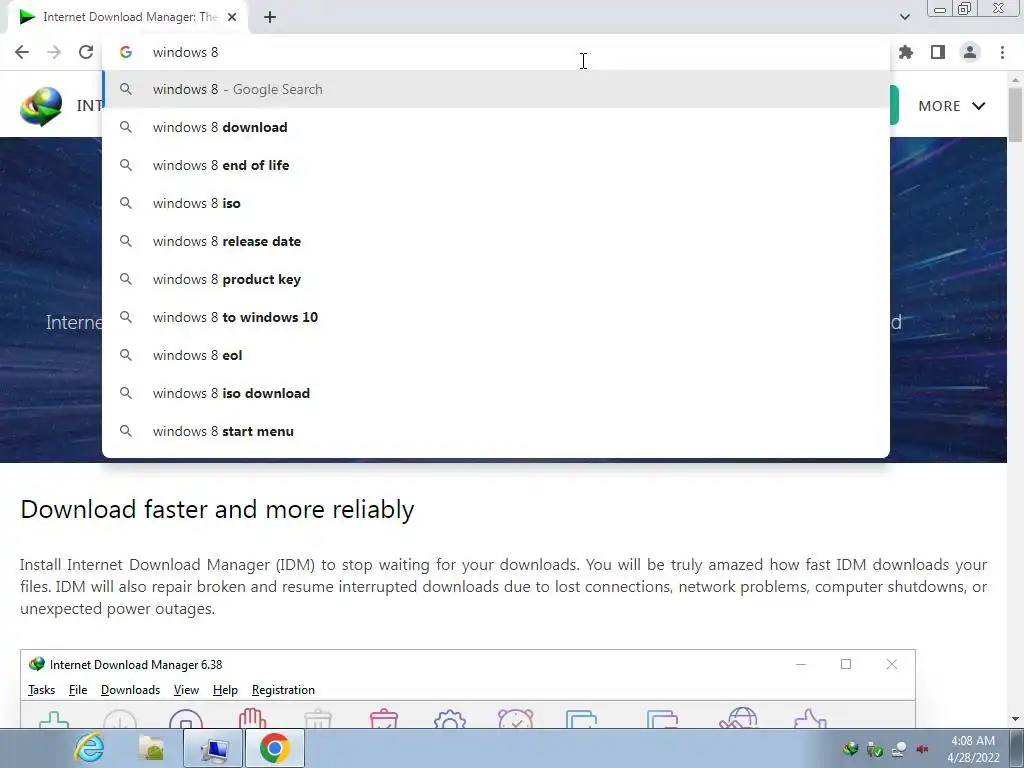
Task: Click the Google icon in the address bar
Action: point(126,52)
